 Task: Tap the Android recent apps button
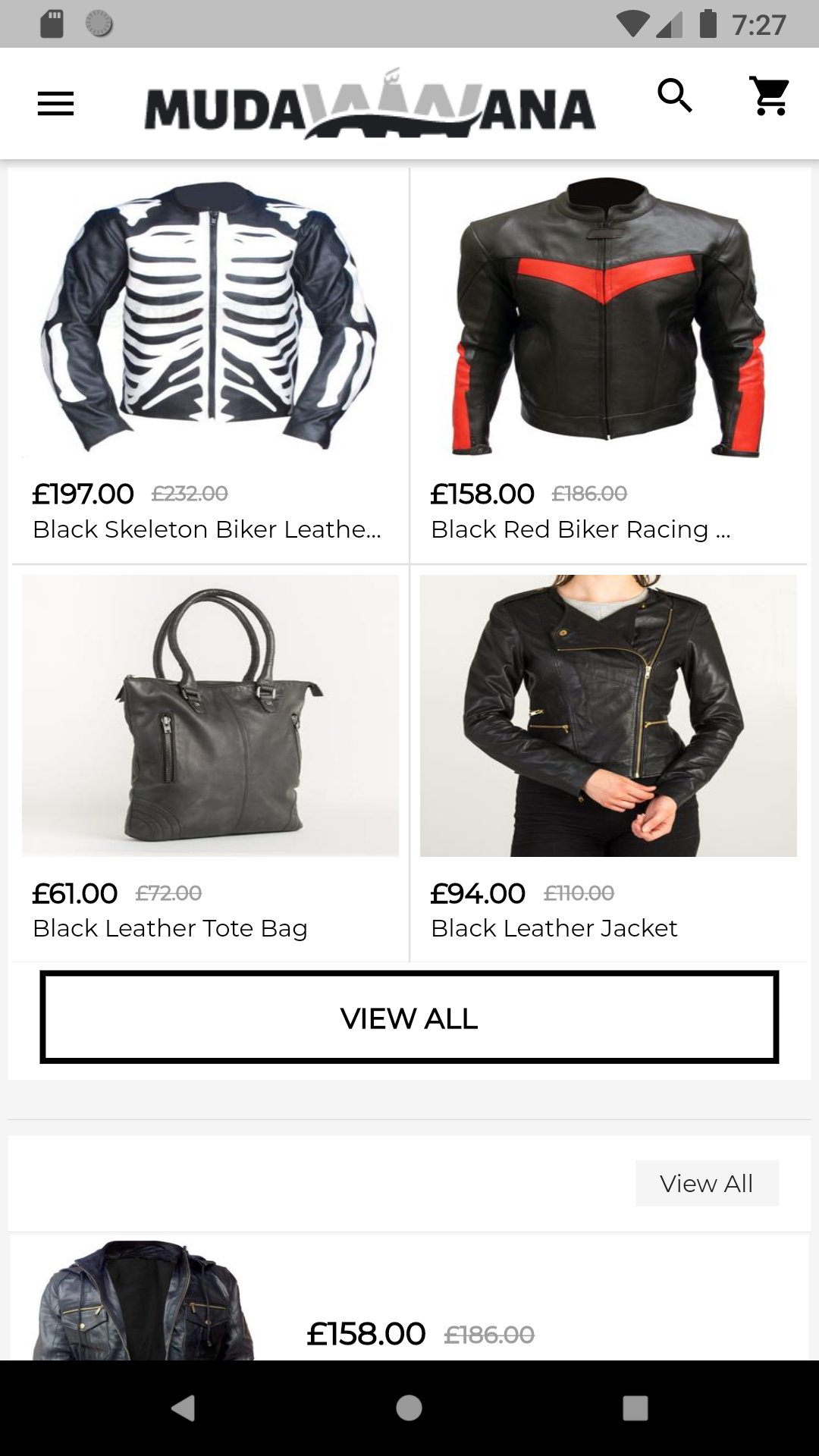(635, 1407)
